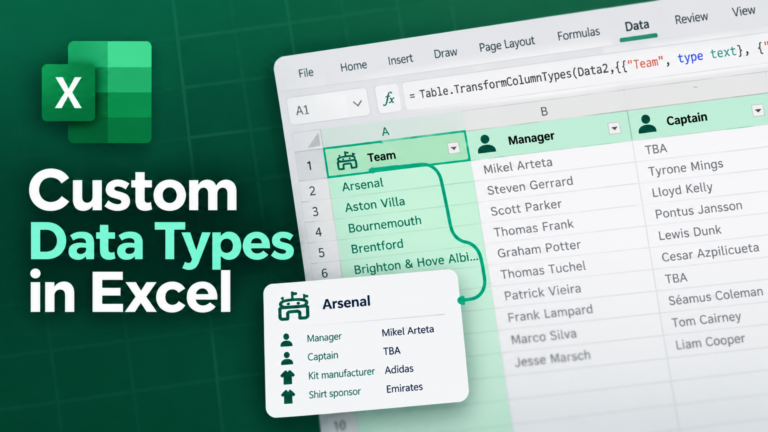Click the shirt icon beside Shirt sponsor

point(288,396)
